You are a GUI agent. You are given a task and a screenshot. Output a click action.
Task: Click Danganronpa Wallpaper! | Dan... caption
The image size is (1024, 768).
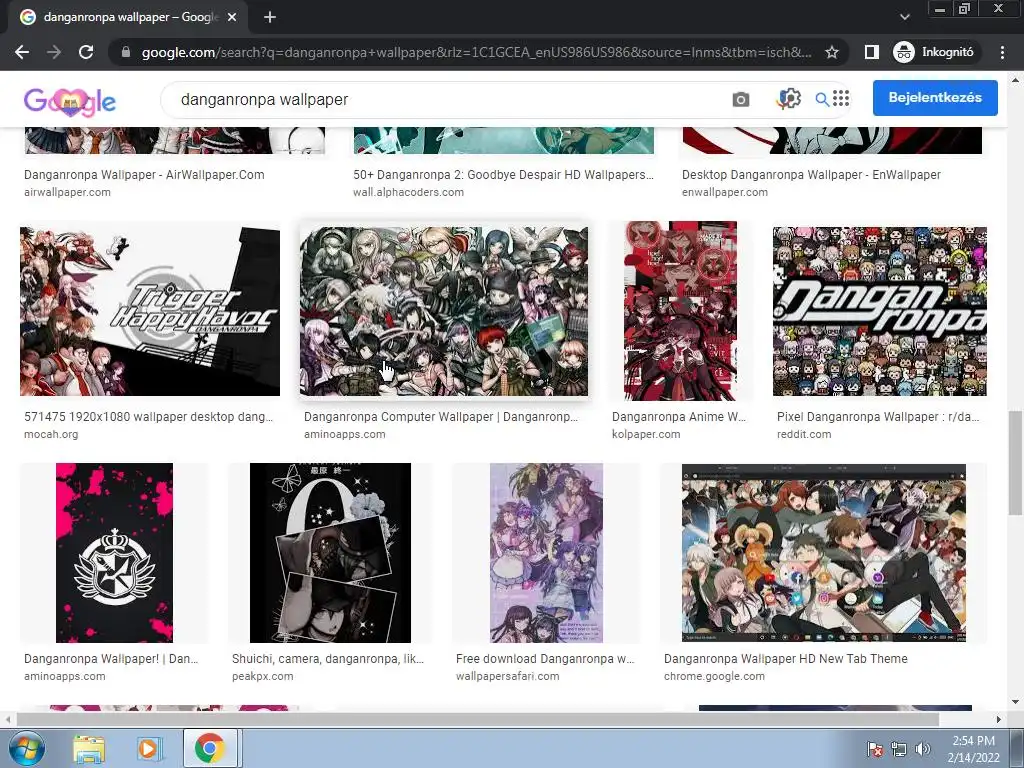(111, 659)
